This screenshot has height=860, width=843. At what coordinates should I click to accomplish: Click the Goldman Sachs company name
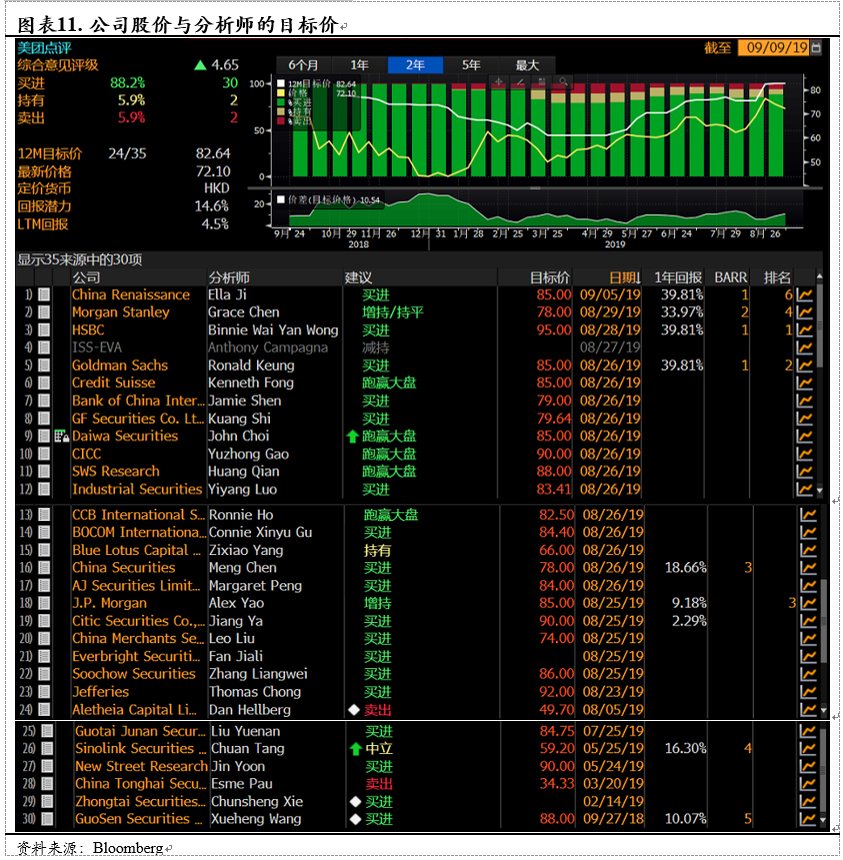pyautogui.click(x=120, y=365)
